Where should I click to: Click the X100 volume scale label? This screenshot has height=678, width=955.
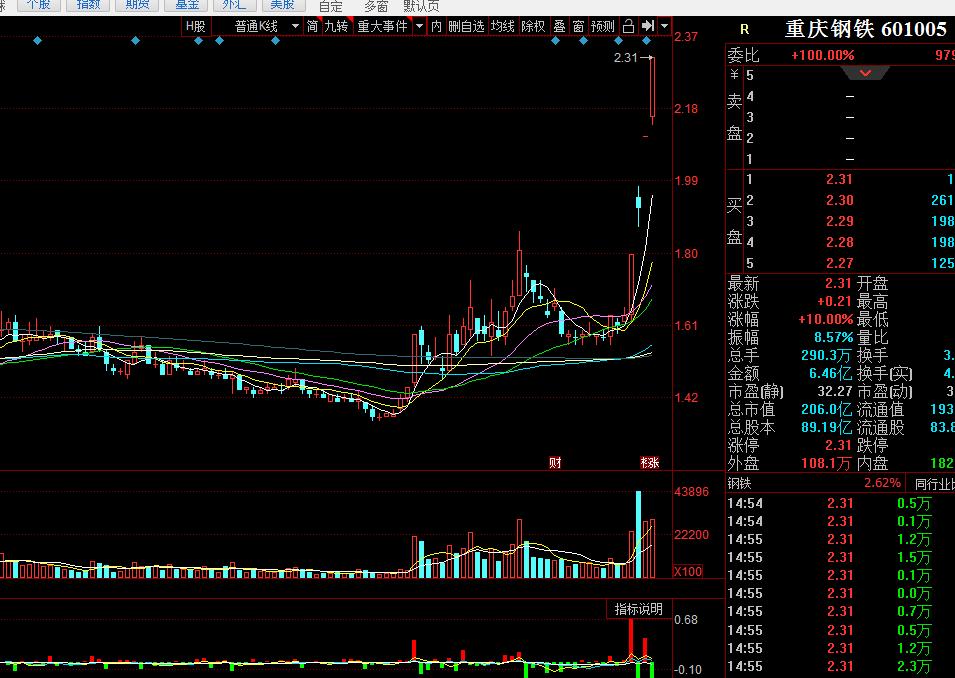[x=688, y=571]
